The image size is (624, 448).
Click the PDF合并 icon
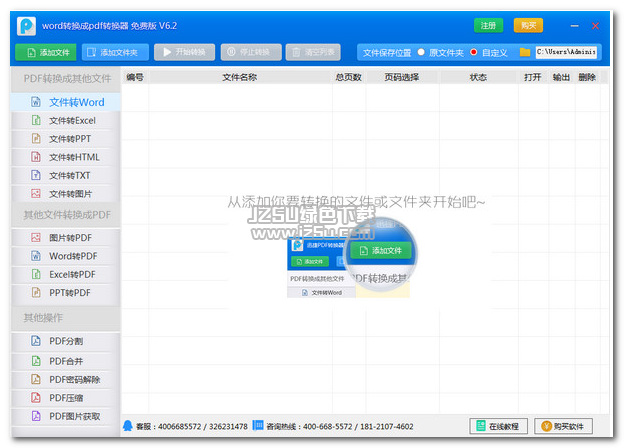tap(36, 361)
